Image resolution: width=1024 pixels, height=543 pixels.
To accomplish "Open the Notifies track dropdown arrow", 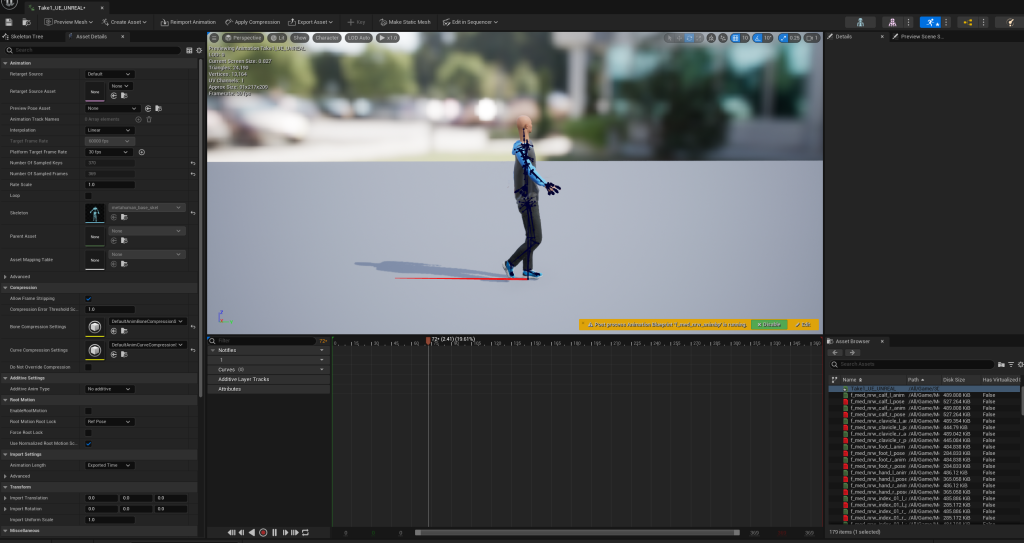I will [321, 350].
